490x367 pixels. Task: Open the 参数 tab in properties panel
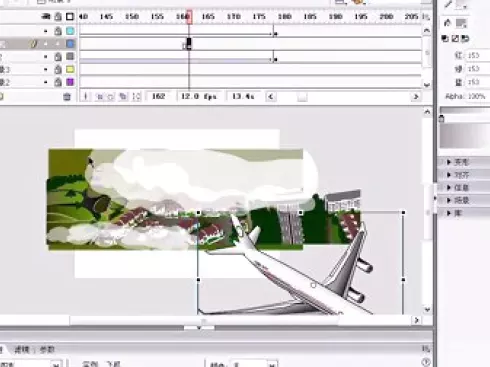pyautogui.click(x=47, y=349)
